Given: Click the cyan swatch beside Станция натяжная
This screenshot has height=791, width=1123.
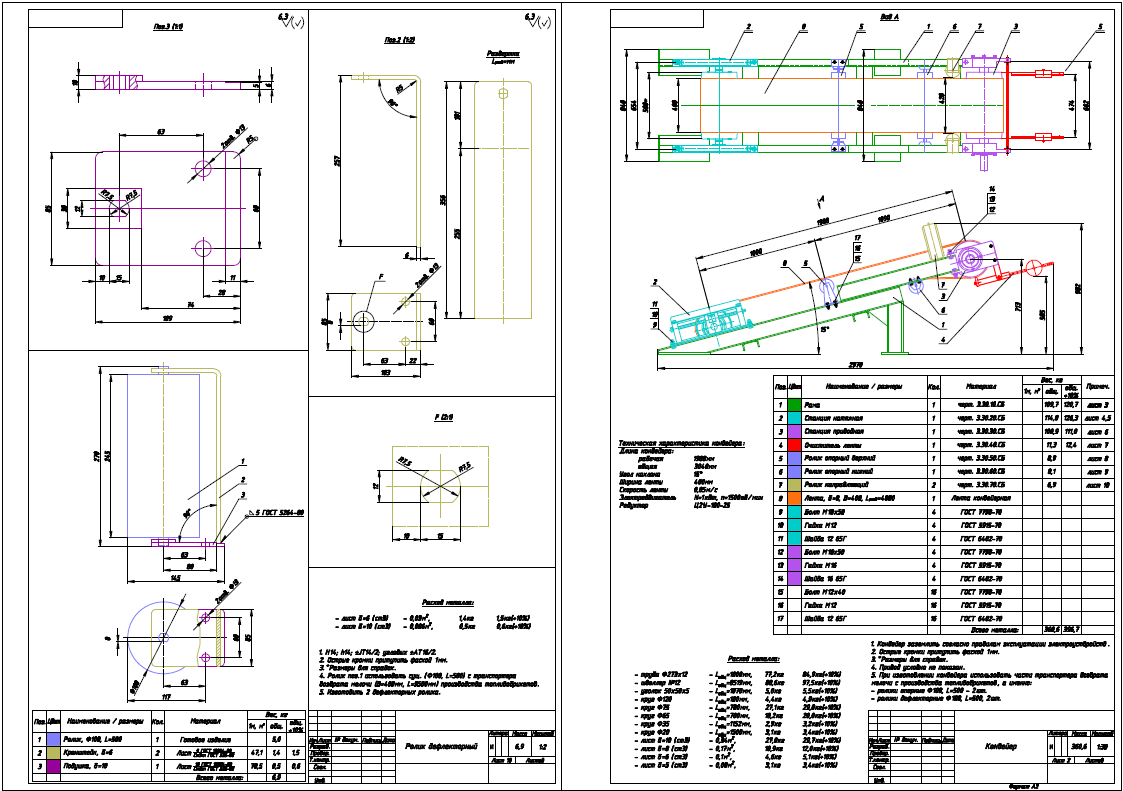Looking at the screenshot, I should pyautogui.click(x=794, y=418).
